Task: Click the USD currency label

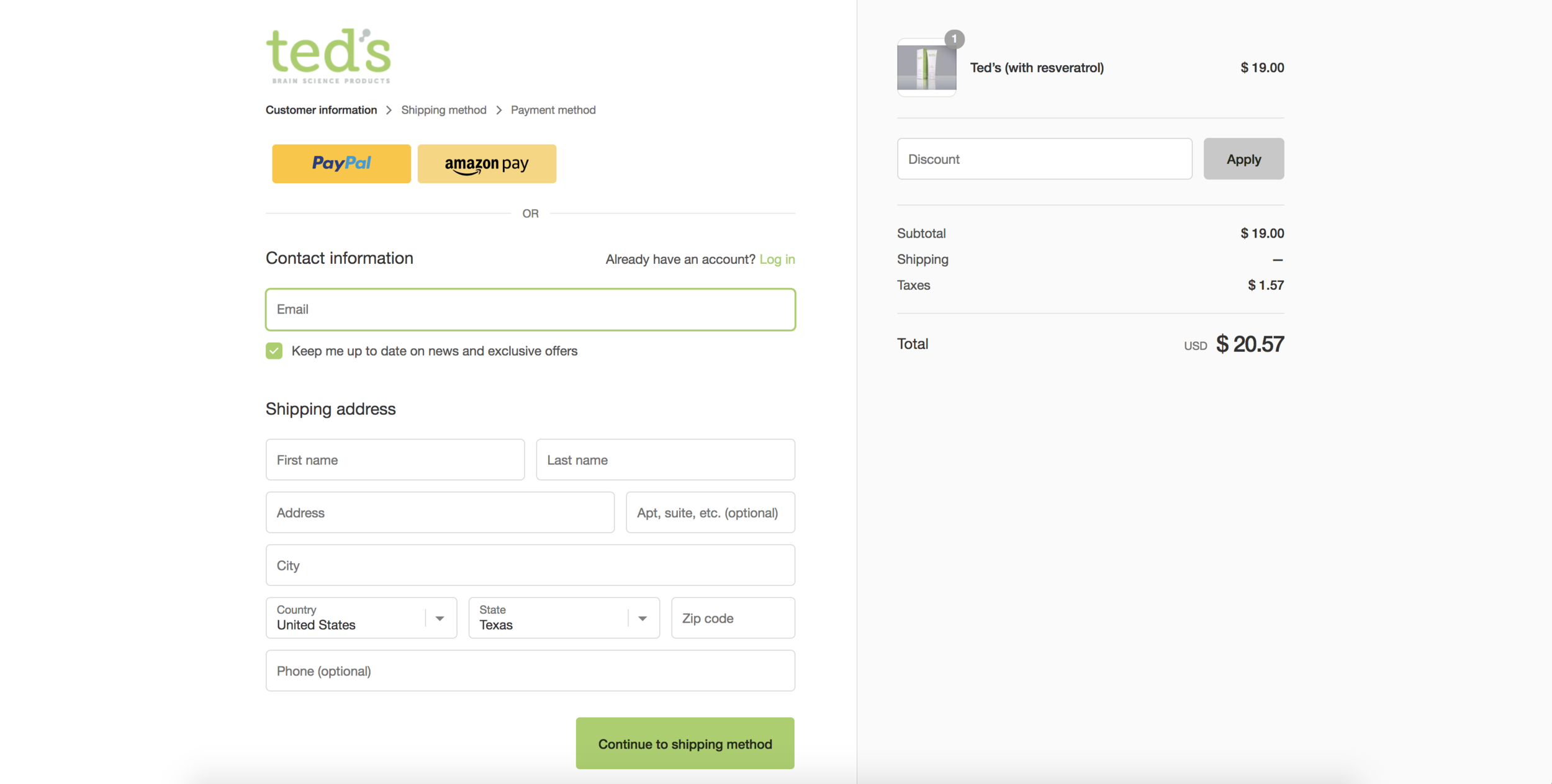Action: click(1195, 346)
